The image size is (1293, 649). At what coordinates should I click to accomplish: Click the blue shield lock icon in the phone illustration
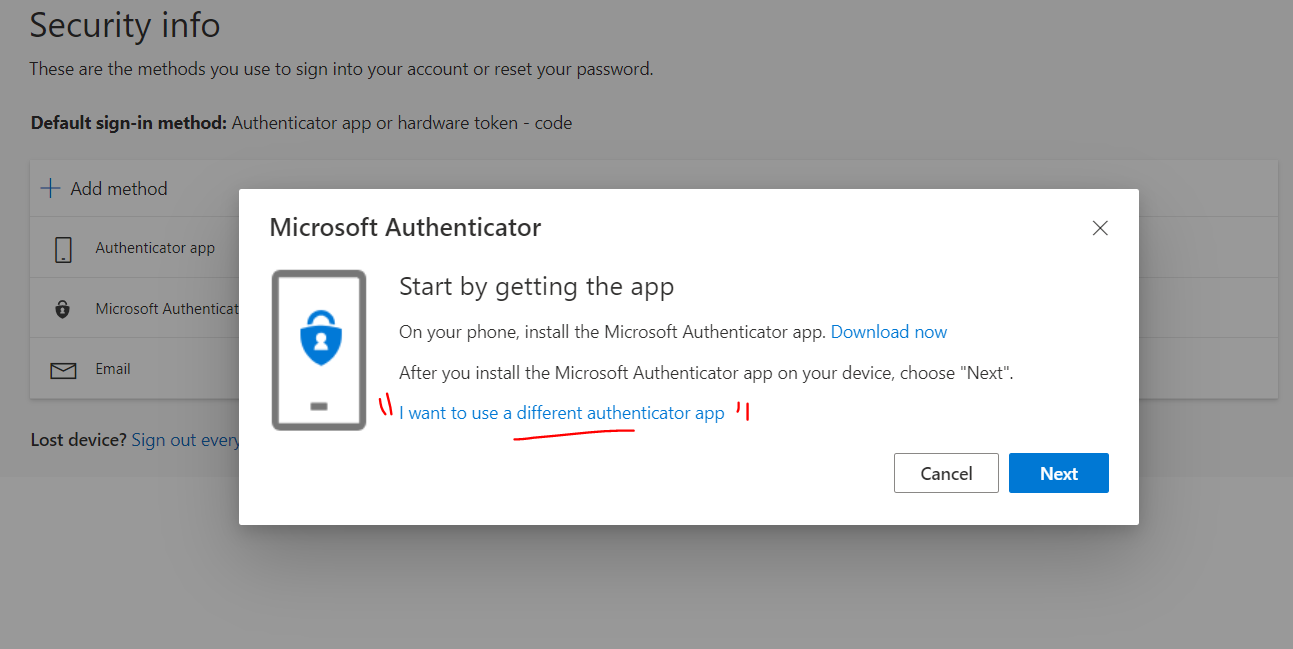320,336
